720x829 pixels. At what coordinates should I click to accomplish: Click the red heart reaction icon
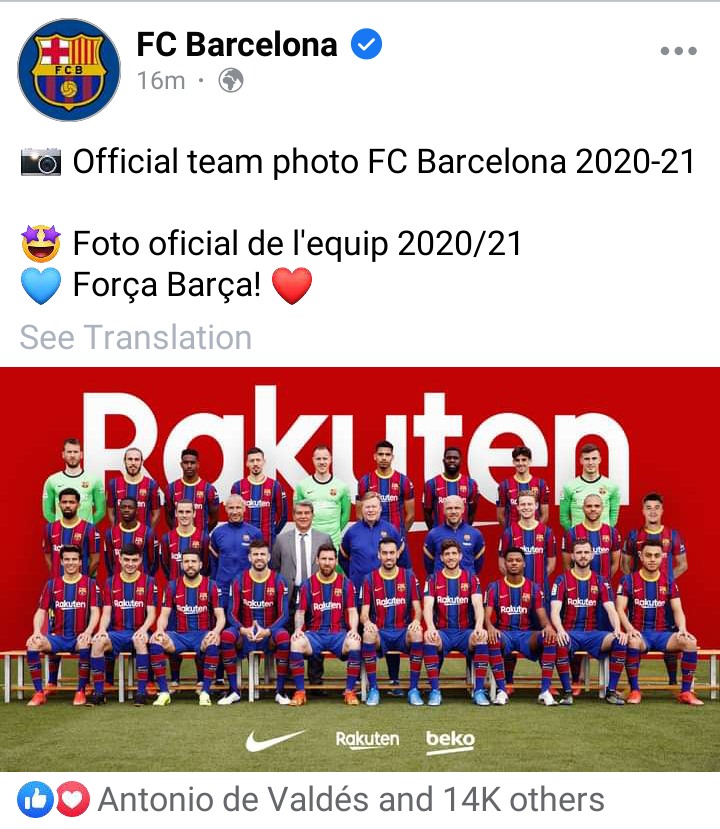[72, 799]
